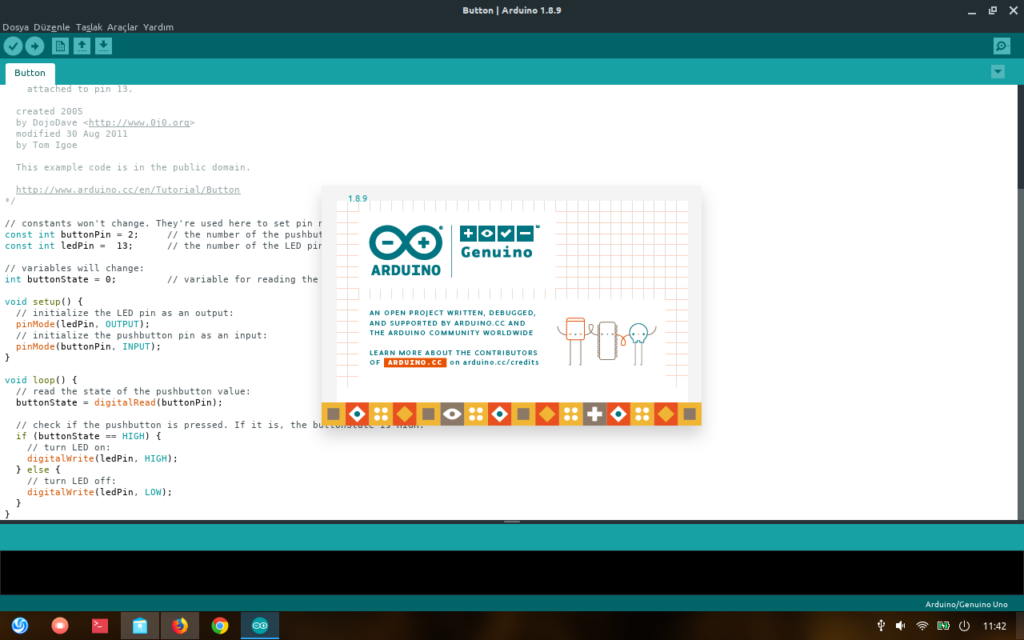This screenshot has height=640, width=1024.
Task: Click the Arduino IDE taskbar icon
Action: tap(260, 626)
